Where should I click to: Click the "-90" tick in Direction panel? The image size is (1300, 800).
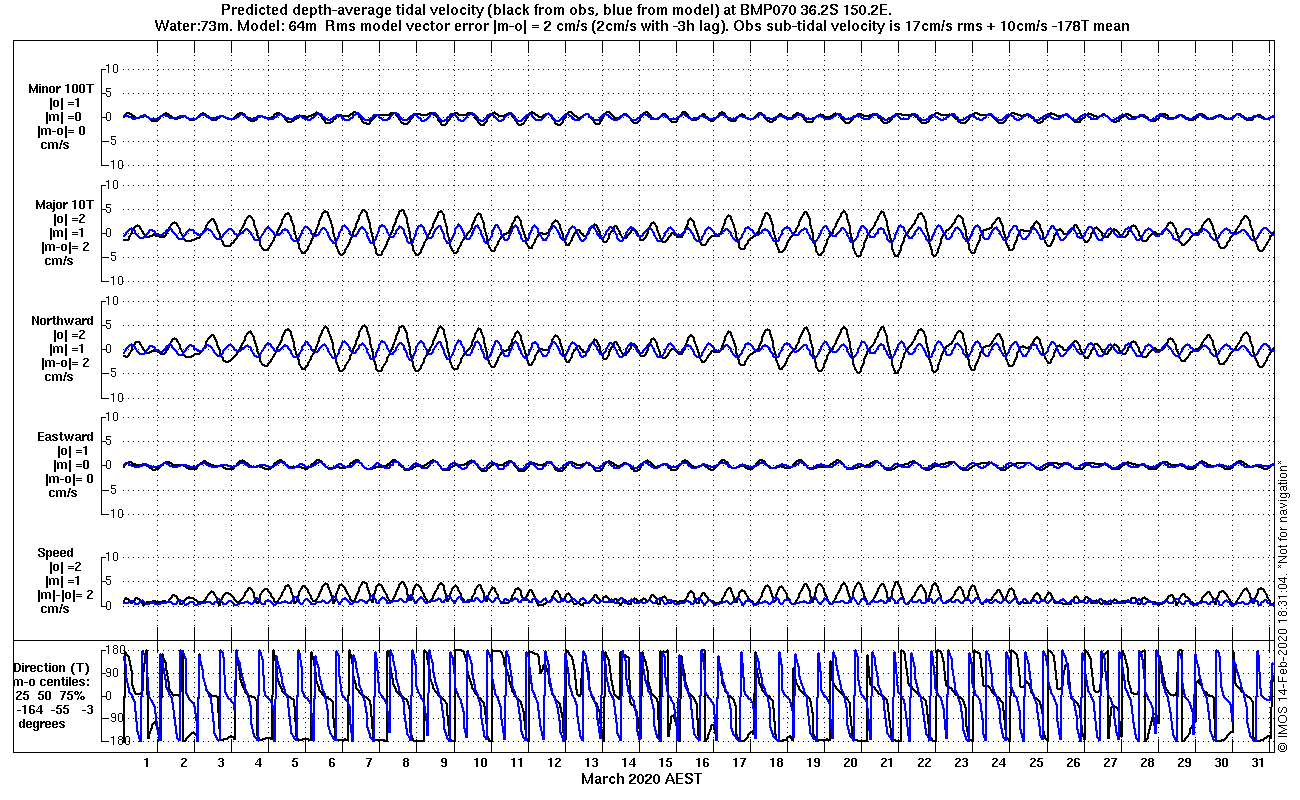click(111, 718)
